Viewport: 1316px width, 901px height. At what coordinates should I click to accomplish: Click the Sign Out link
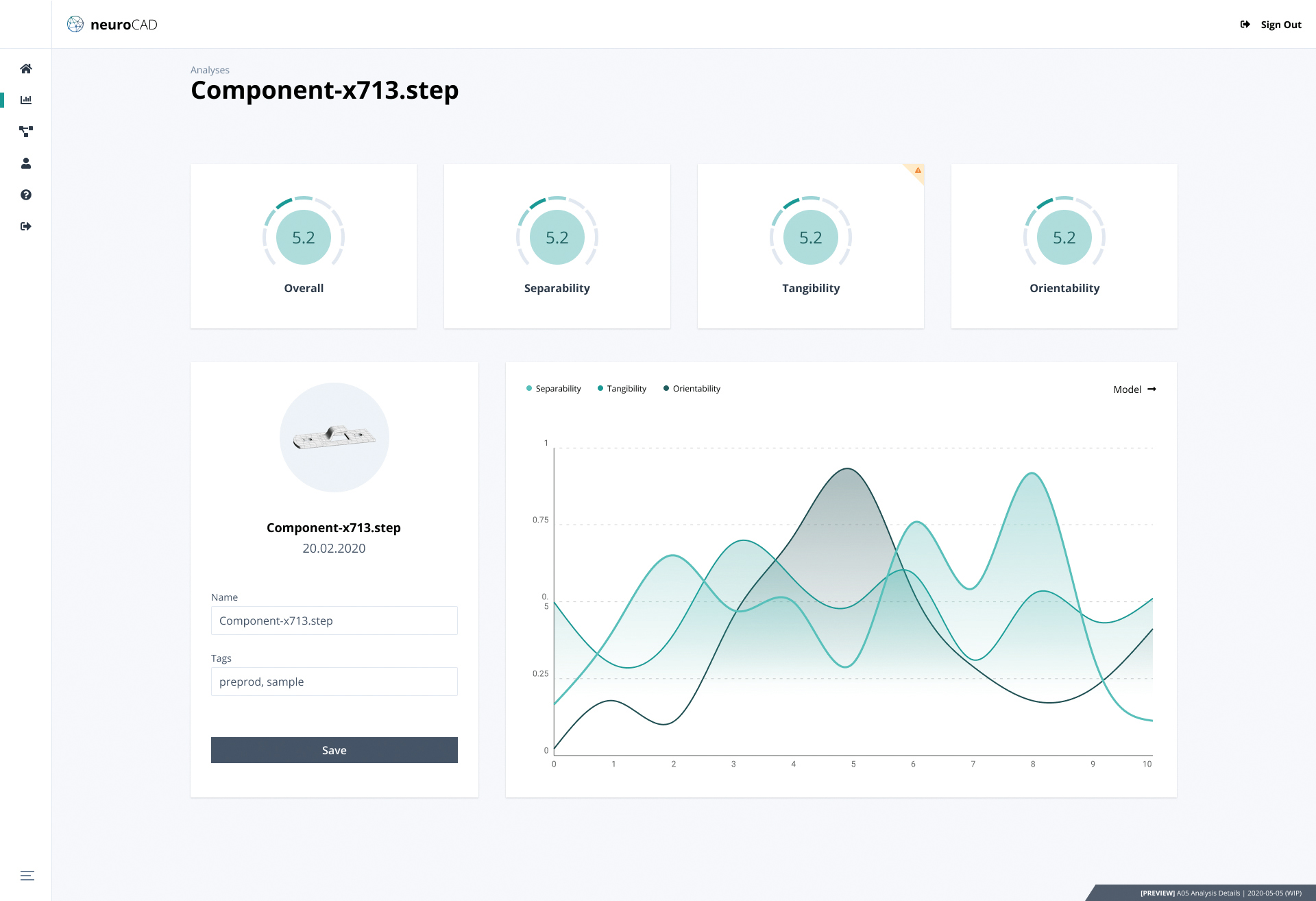1281,25
